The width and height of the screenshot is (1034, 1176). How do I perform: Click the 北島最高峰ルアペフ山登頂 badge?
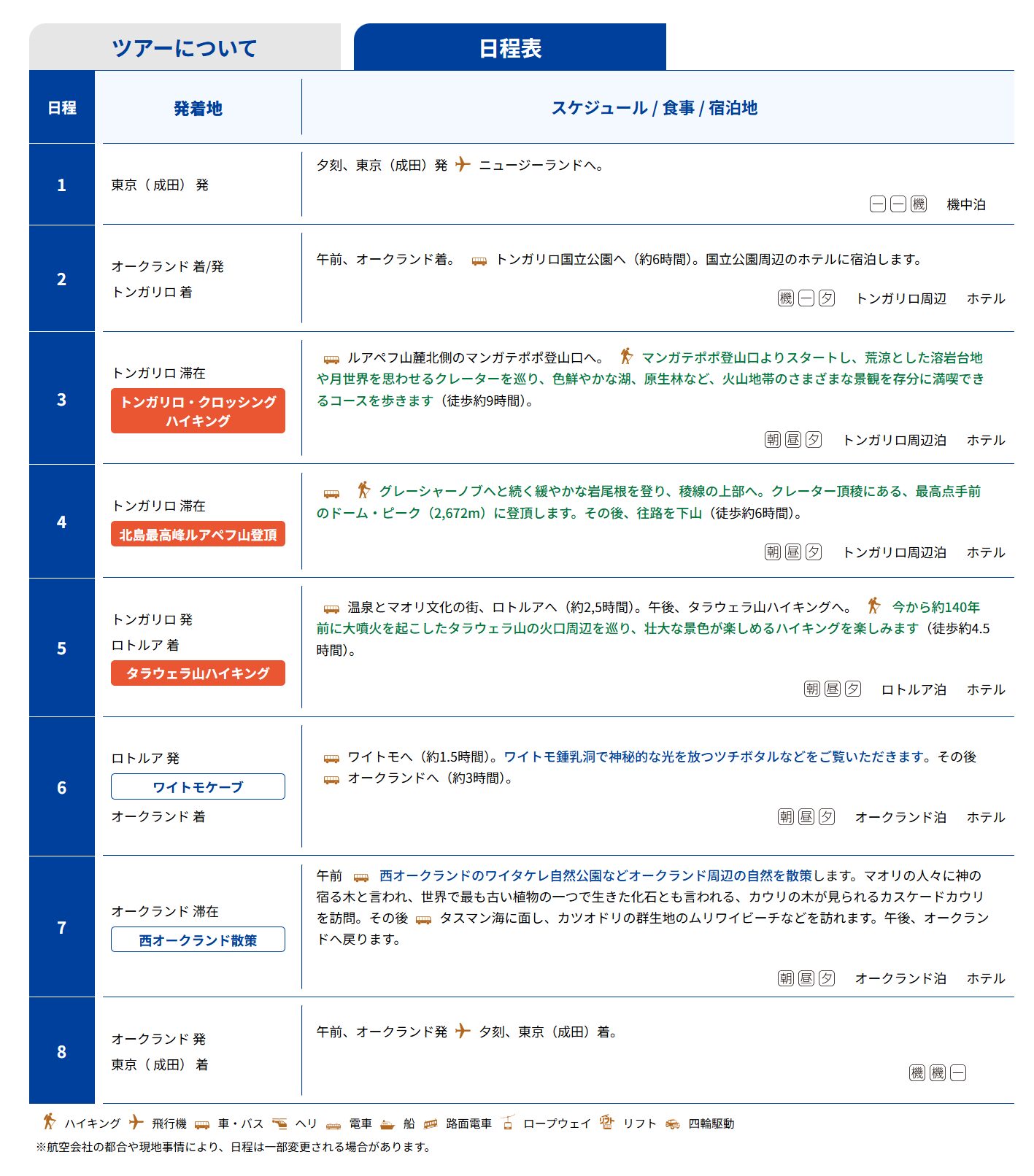(198, 535)
